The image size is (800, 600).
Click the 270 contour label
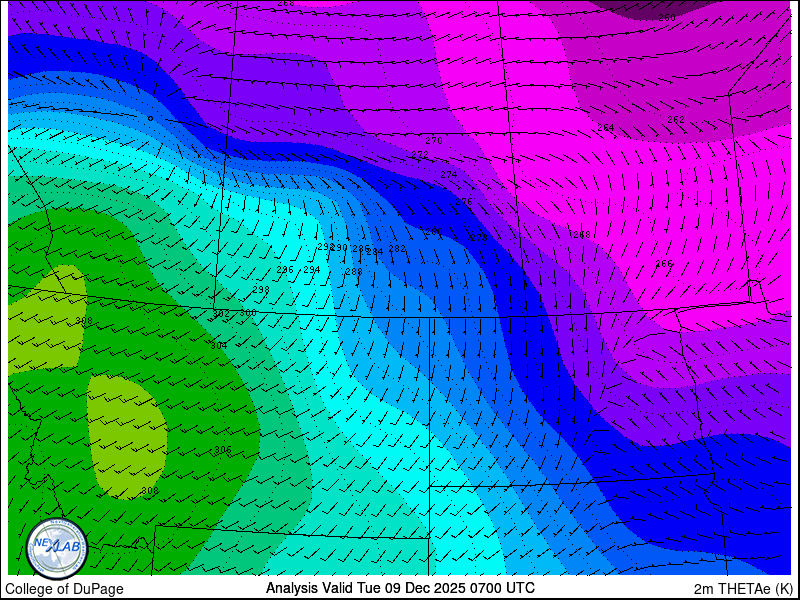(x=434, y=141)
